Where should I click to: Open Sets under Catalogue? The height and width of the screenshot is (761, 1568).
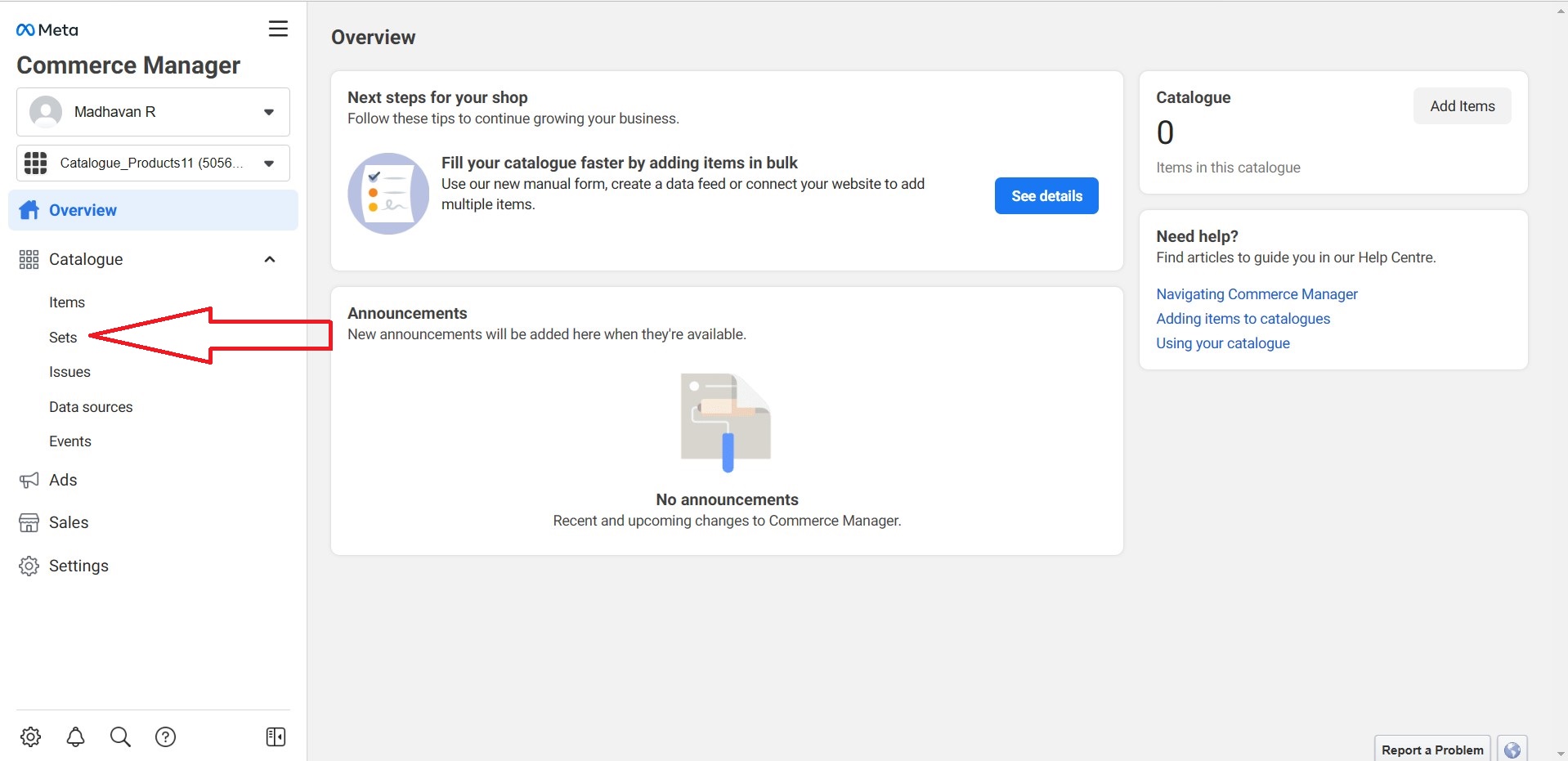63,338
